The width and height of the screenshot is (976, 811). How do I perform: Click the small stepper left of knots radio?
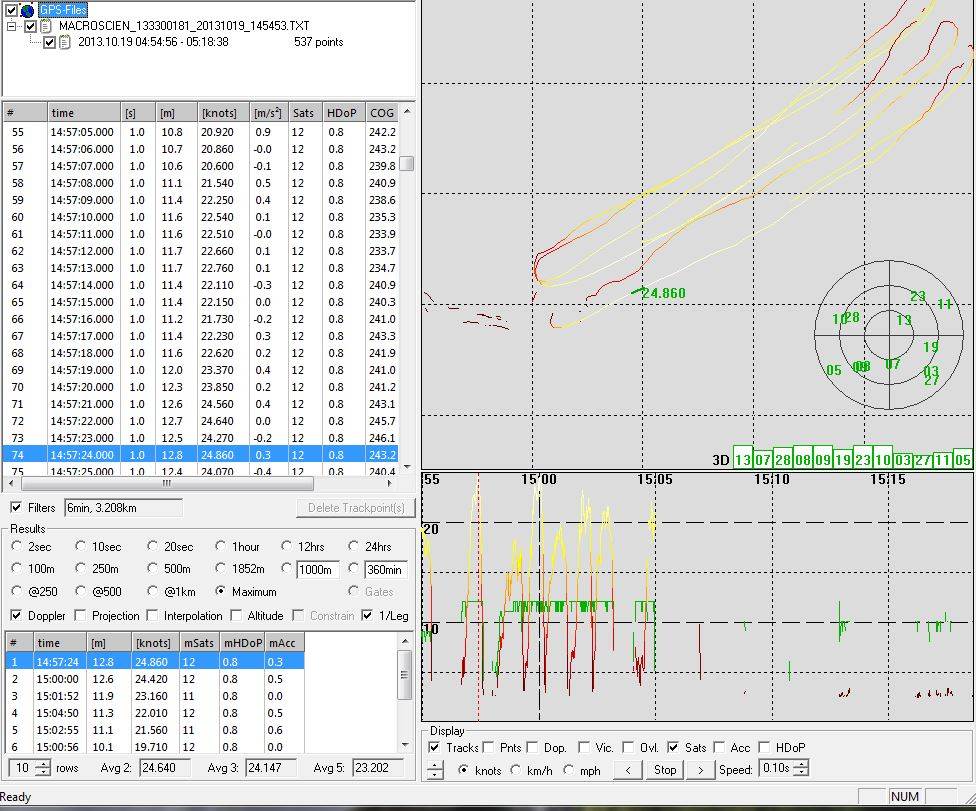434,770
